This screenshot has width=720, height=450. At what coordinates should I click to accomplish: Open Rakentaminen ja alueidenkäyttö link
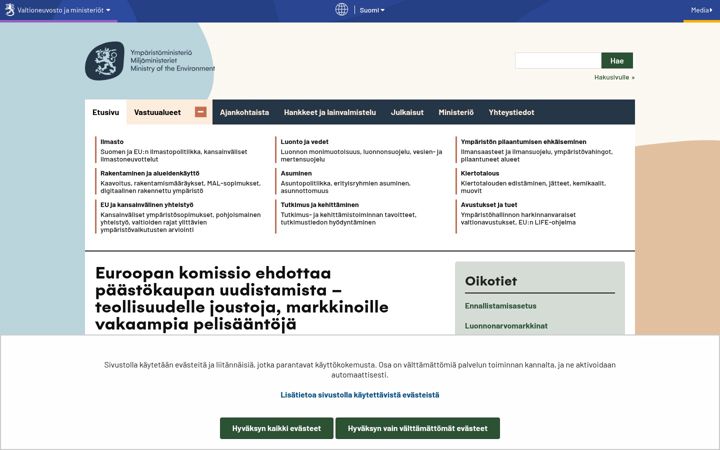click(150, 173)
